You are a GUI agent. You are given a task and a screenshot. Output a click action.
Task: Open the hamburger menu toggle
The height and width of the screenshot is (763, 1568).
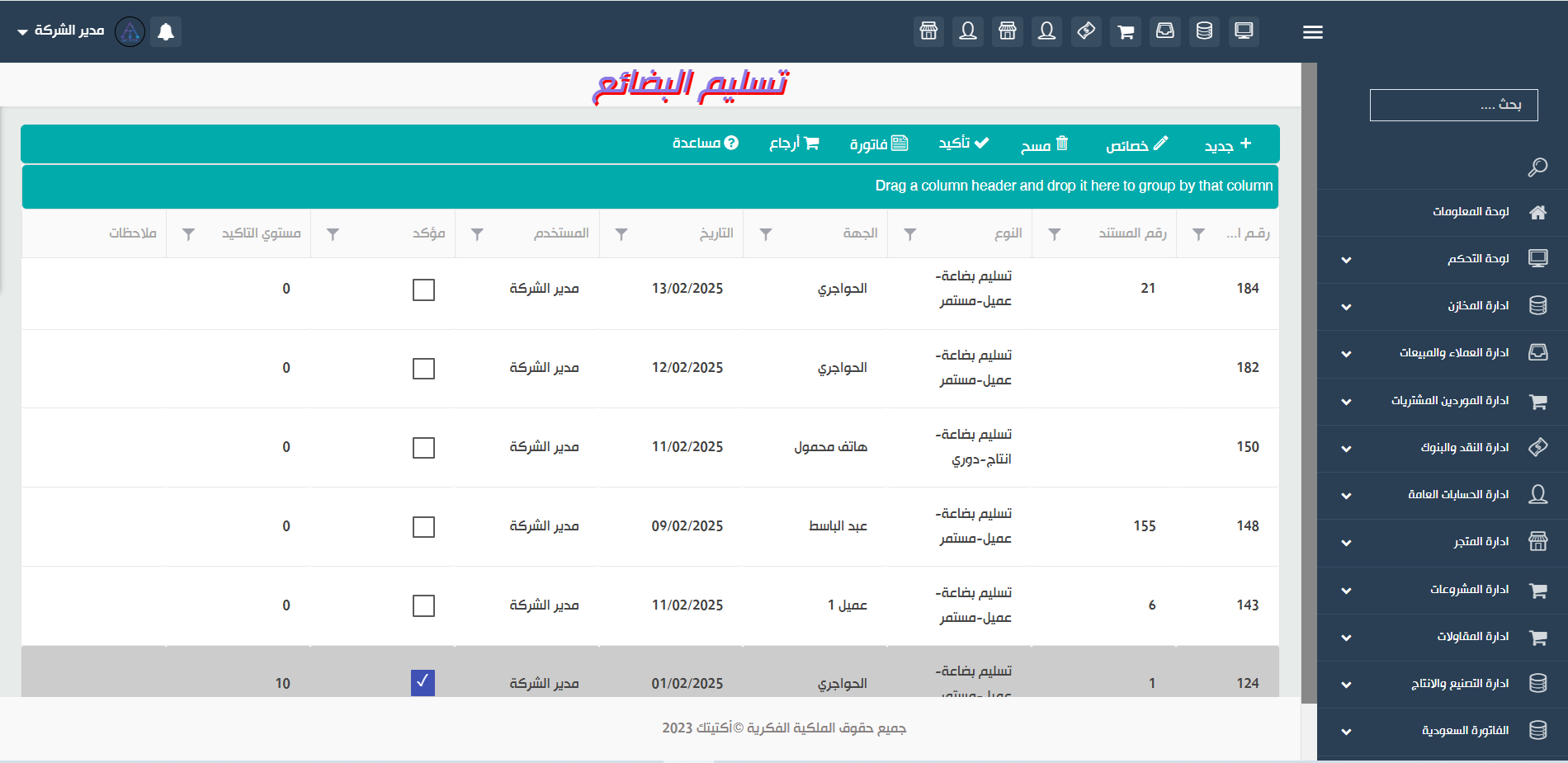(1313, 32)
